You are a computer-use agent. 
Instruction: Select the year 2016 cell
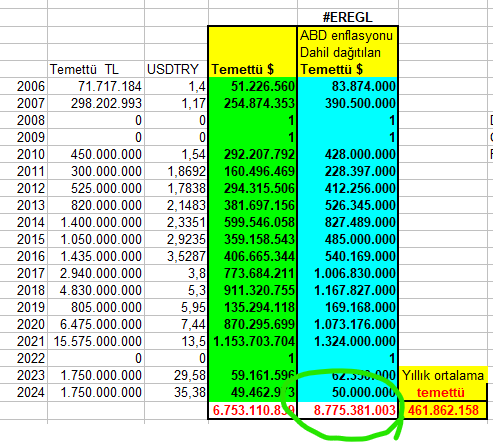point(24,256)
